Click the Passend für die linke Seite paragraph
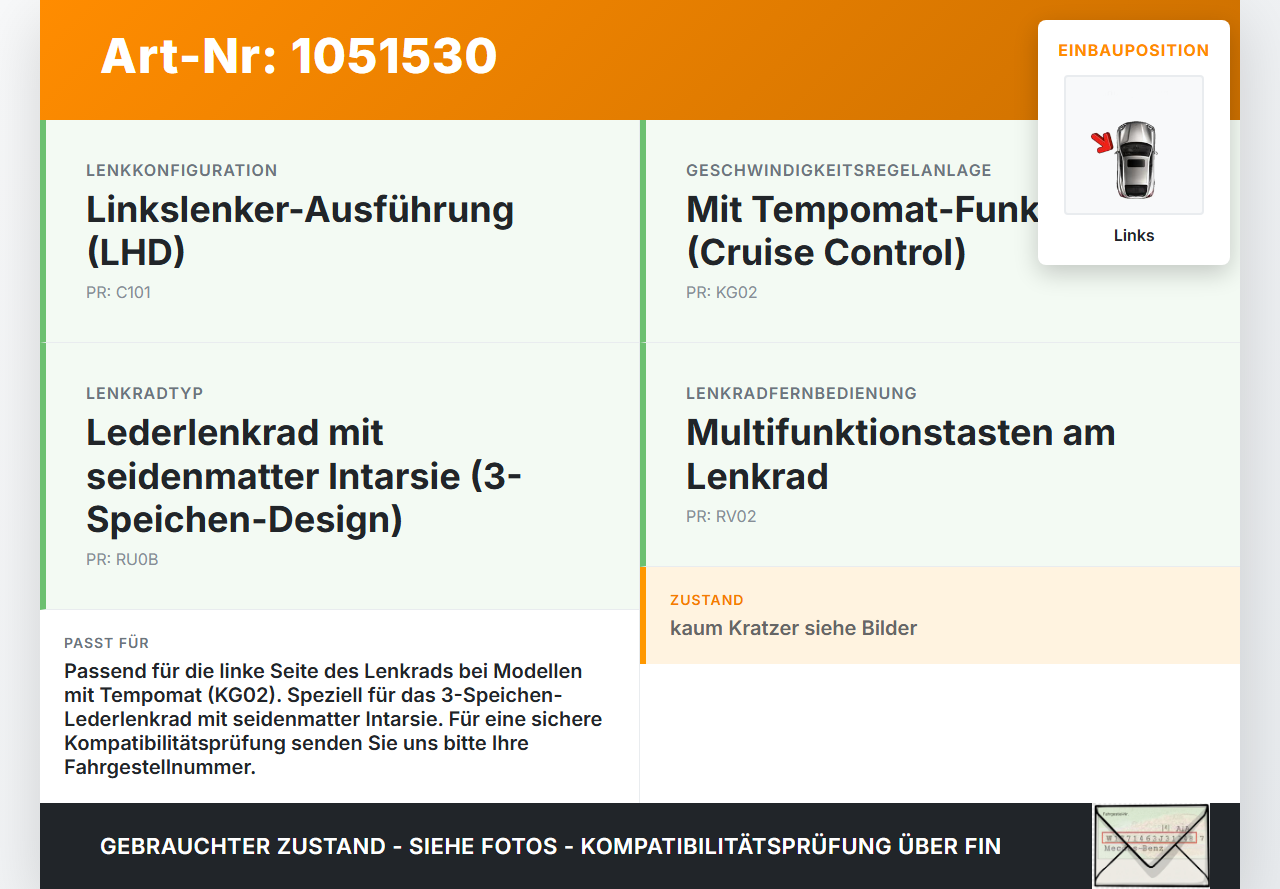Viewport: 1280px width, 889px height. point(333,719)
